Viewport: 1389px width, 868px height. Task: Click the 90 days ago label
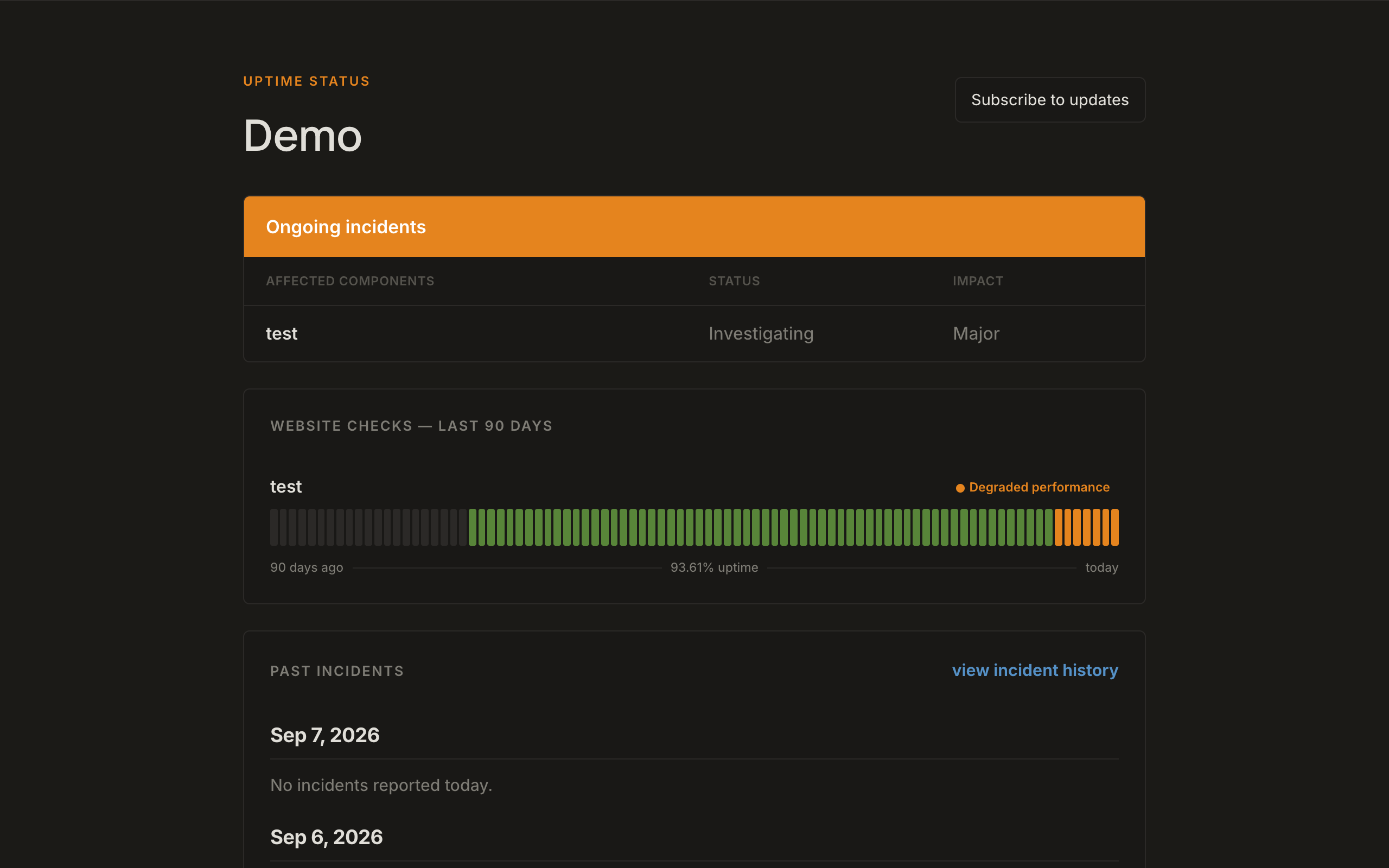coord(307,567)
